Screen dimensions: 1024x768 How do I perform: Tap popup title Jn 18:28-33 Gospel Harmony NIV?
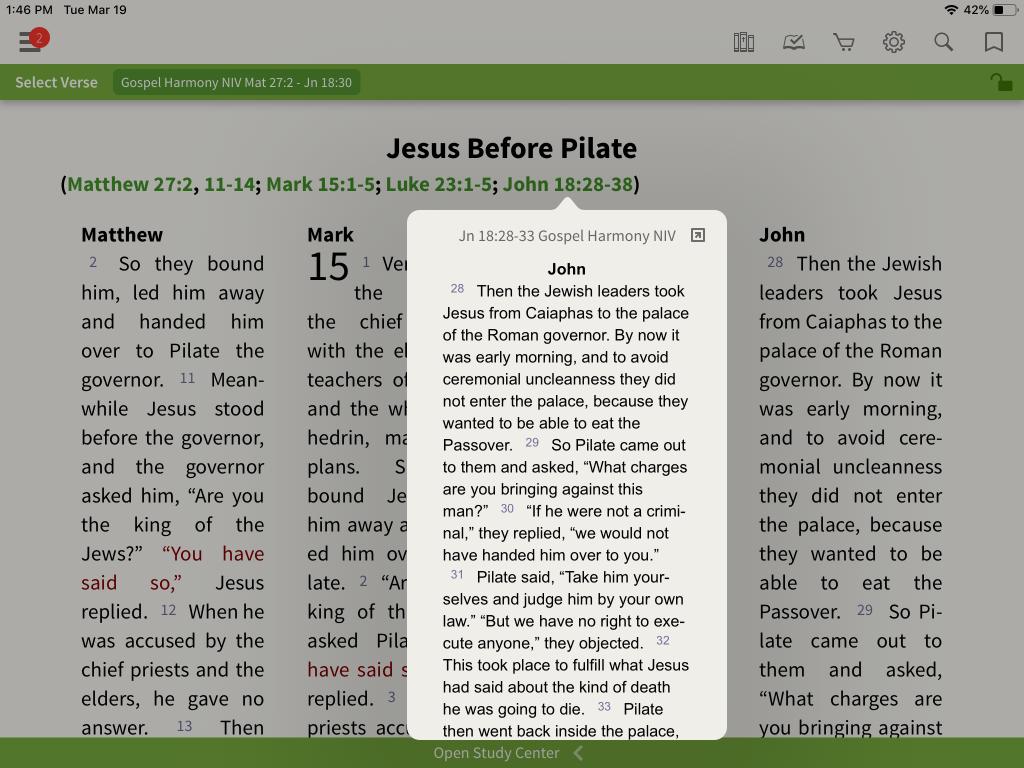click(567, 236)
